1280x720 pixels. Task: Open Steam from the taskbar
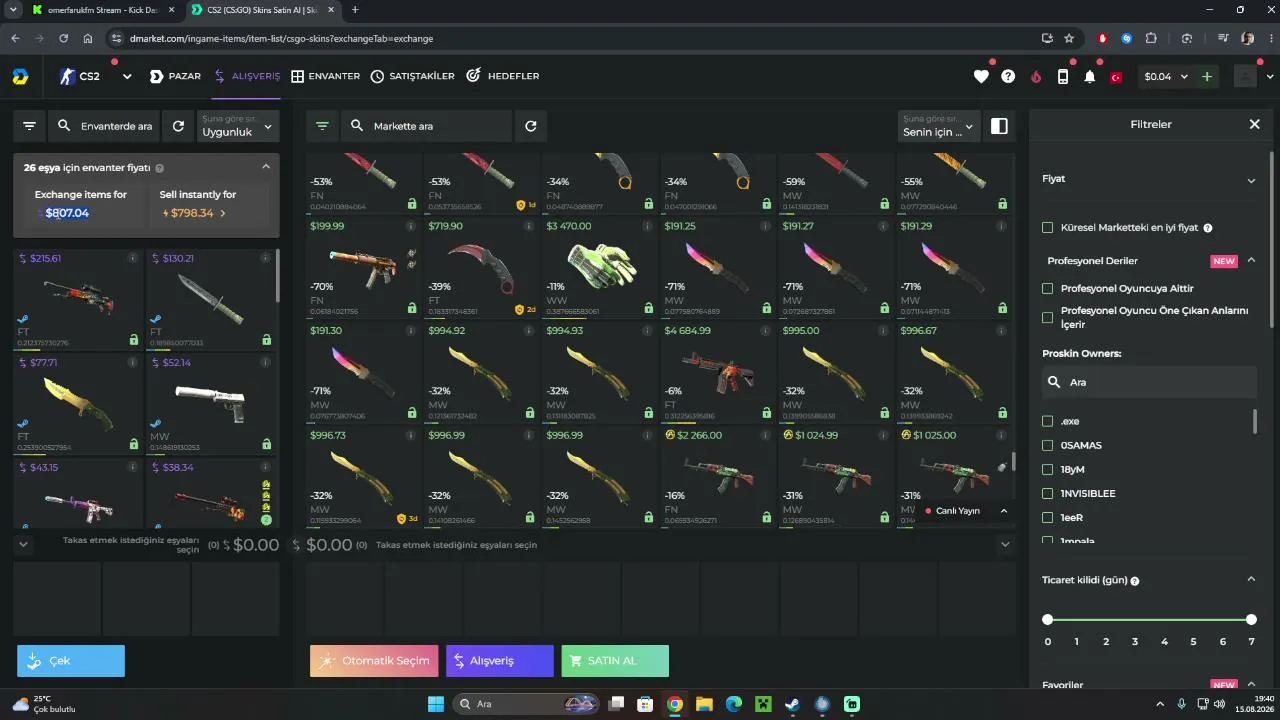click(x=792, y=704)
